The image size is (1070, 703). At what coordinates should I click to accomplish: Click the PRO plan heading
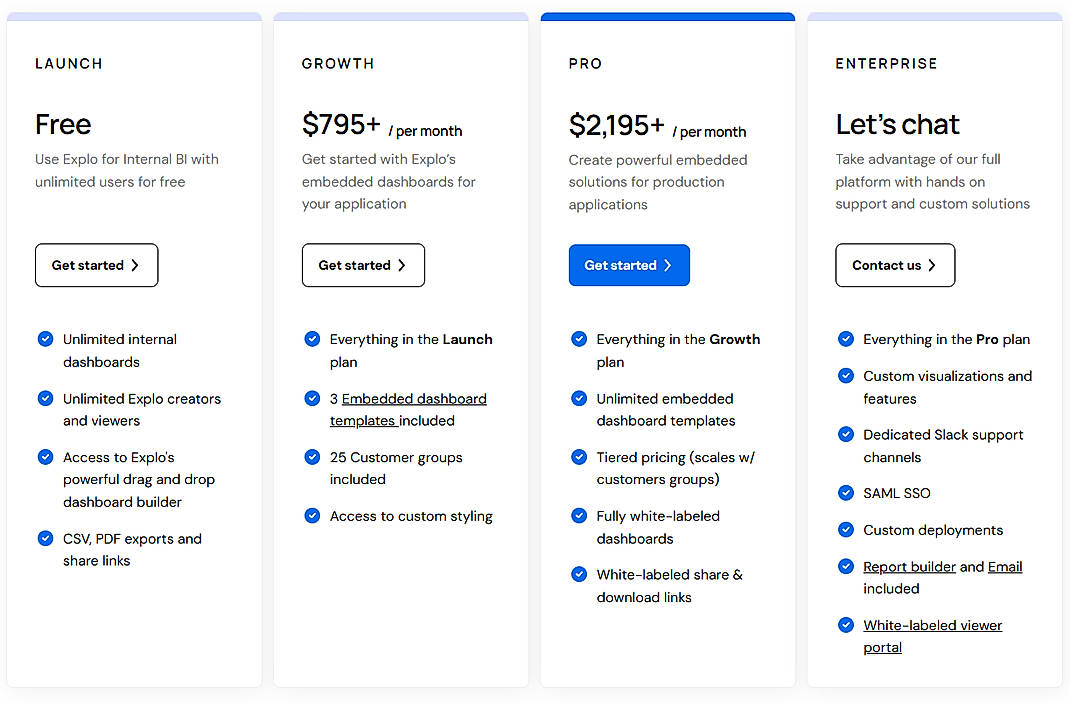tap(585, 63)
